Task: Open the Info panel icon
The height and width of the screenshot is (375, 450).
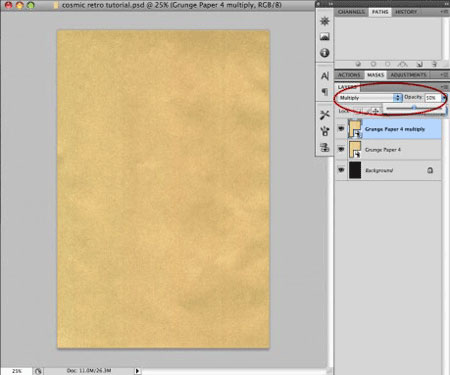Action: click(x=325, y=53)
